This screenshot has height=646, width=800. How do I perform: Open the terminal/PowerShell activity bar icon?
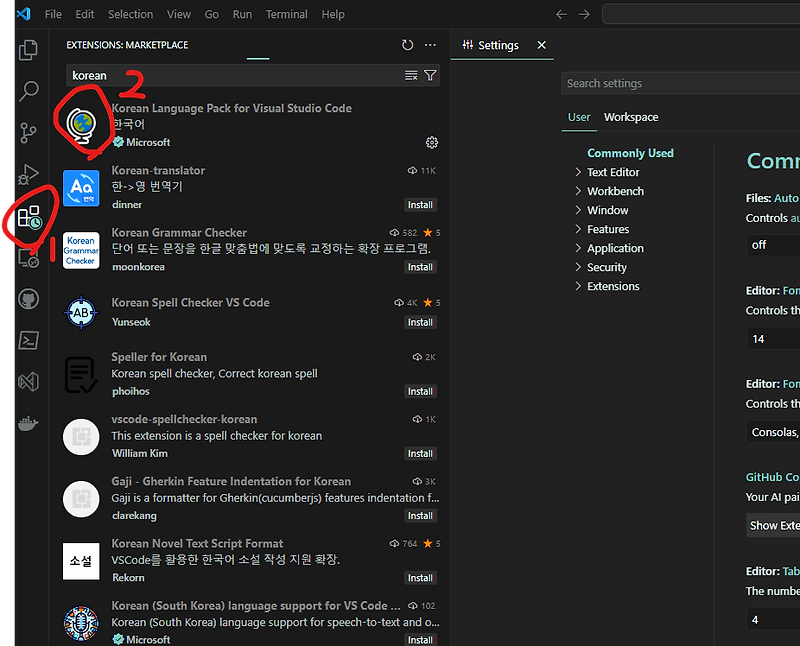29,340
